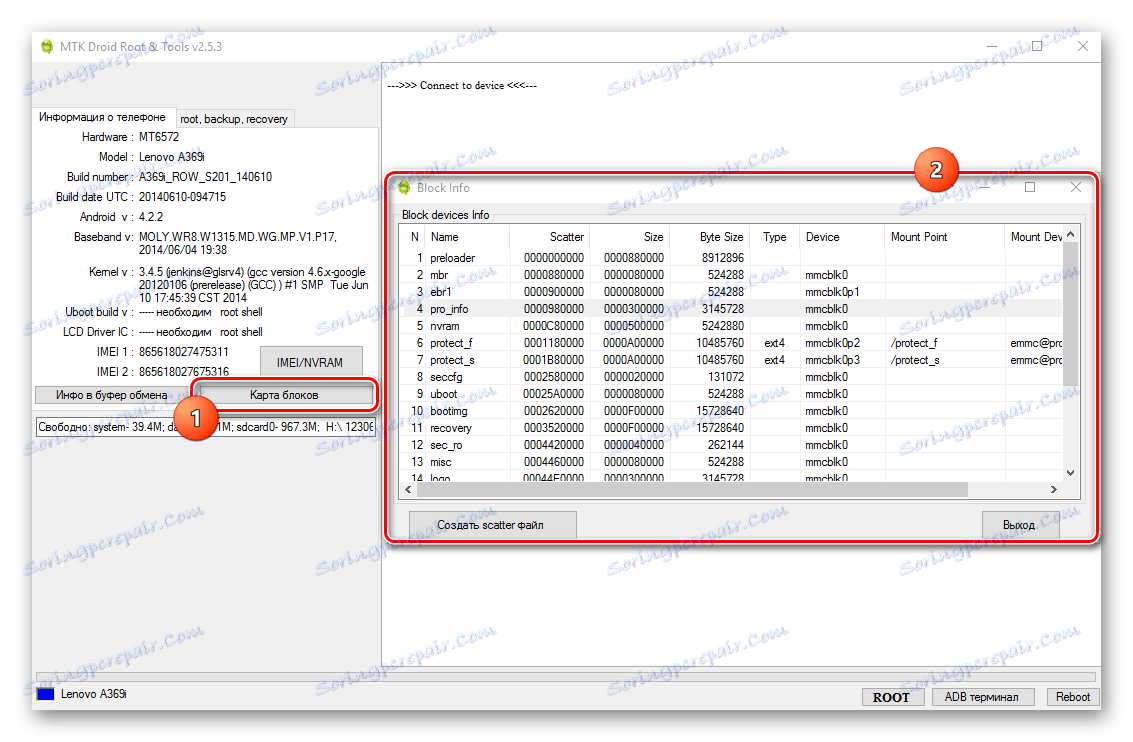Click the IMEI 1 value 865618027475311
The width and height of the screenshot is (1133, 742).
184,352
